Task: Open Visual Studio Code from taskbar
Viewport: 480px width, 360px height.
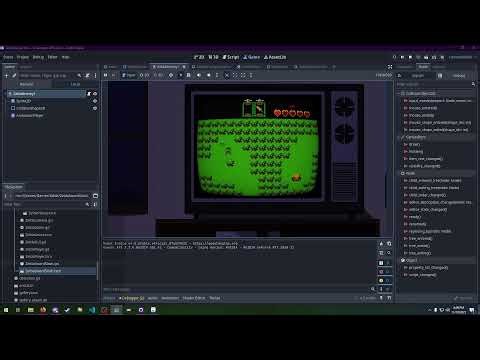Action: point(92,310)
